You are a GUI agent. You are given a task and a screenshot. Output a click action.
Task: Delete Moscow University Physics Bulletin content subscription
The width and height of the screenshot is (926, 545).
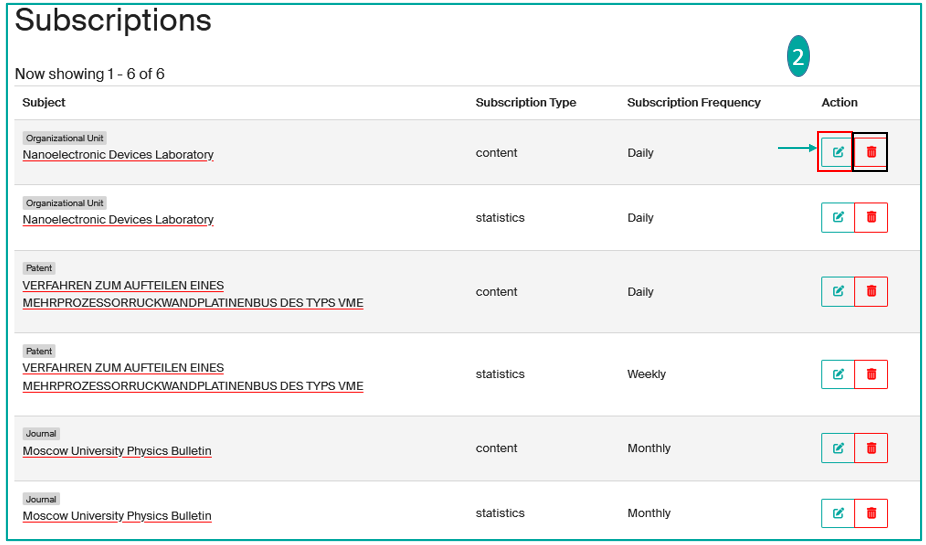pyautogui.click(x=871, y=448)
